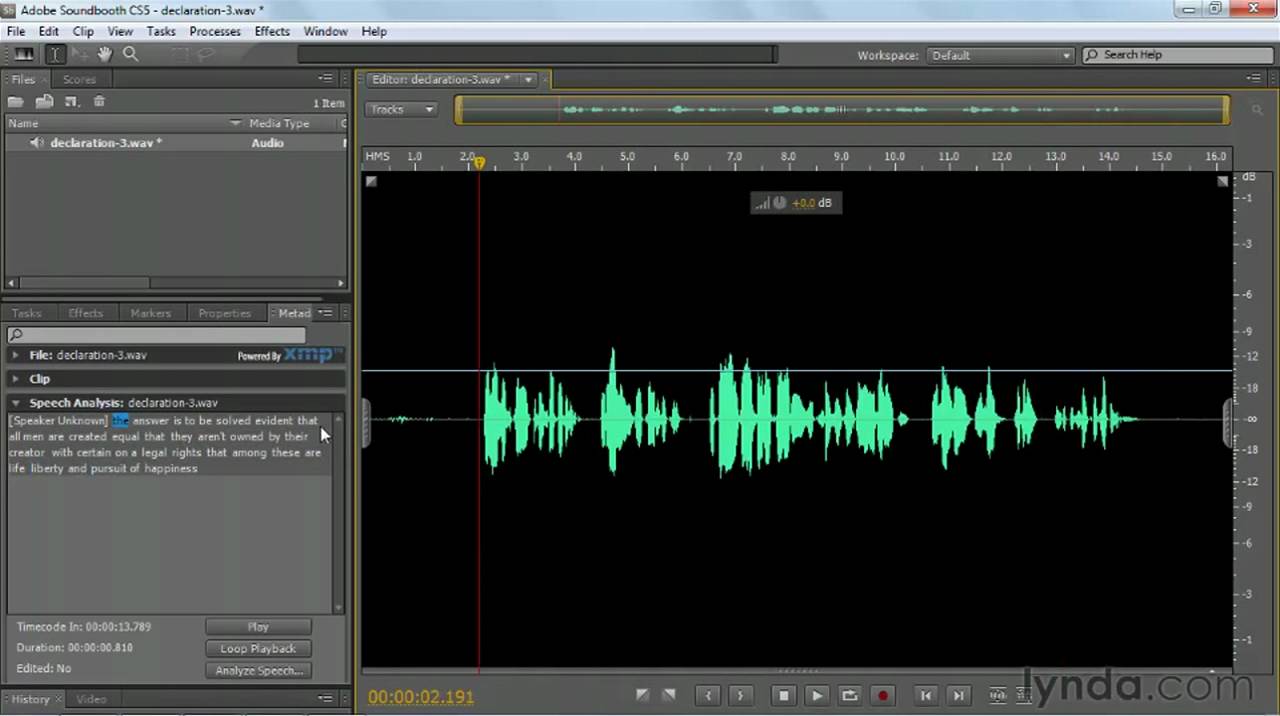Click the Search Help field
The width and height of the screenshot is (1280, 716).
pyautogui.click(x=1176, y=55)
